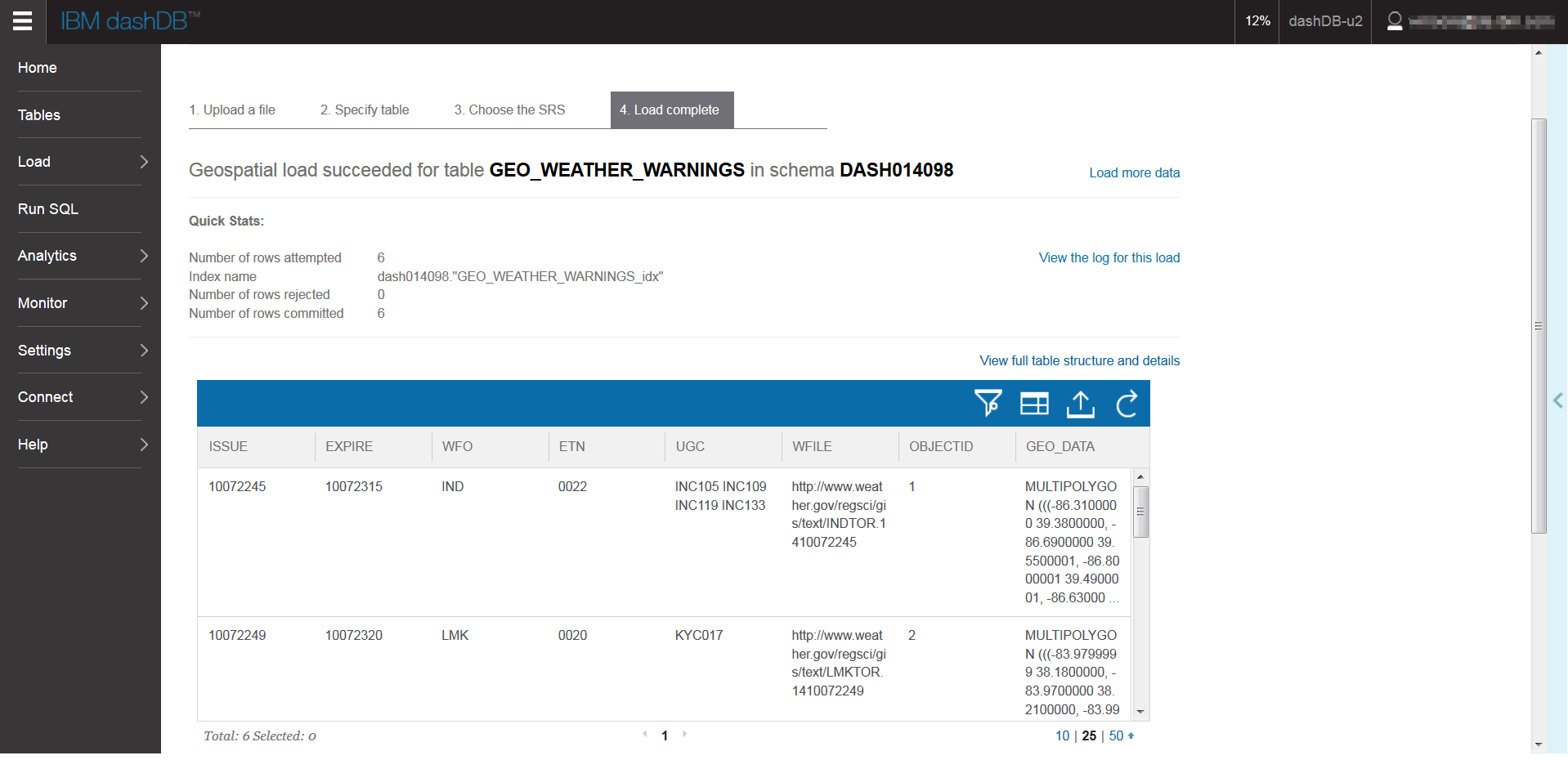Sort rows-per-page with small arrow icon

1131,735
